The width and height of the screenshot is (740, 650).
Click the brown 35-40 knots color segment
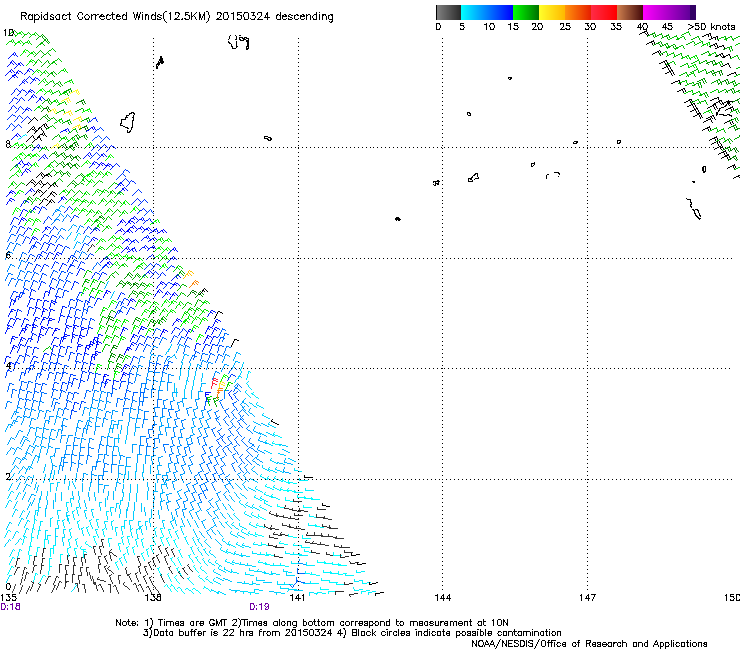click(x=630, y=12)
